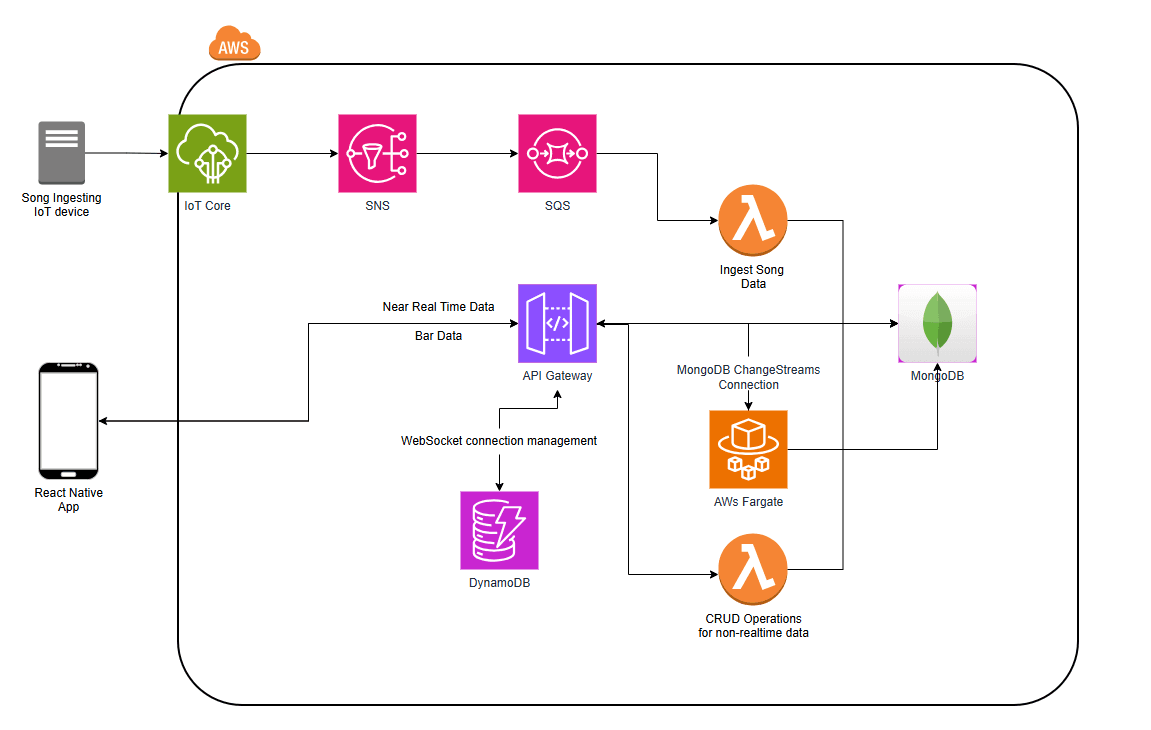This screenshot has width=1151, height=730.
Task: Click the MongoDB leaf icon
Action: click(937, 322)
